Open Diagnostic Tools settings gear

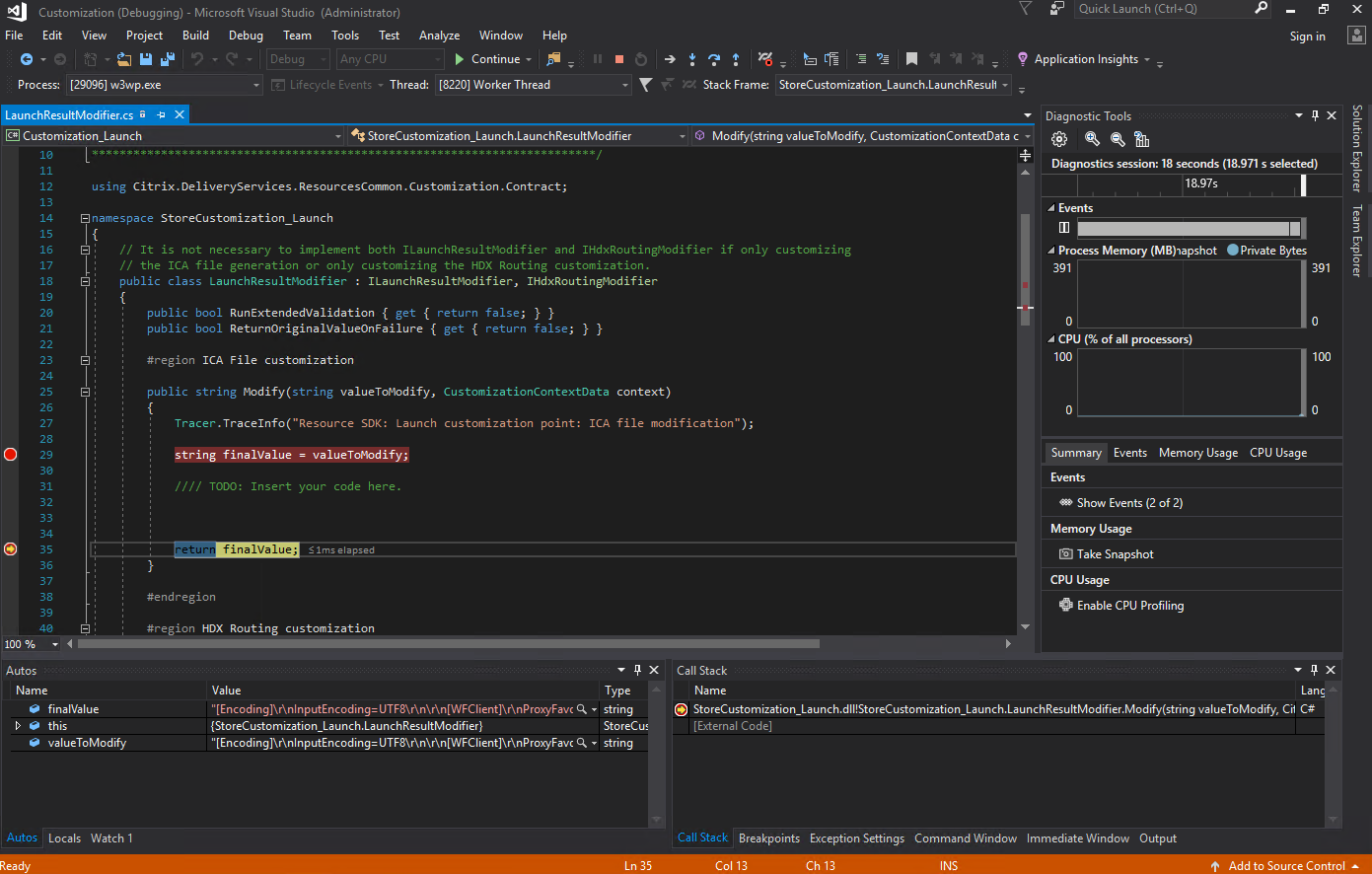pyautogui.click(x=1059, y=139)
